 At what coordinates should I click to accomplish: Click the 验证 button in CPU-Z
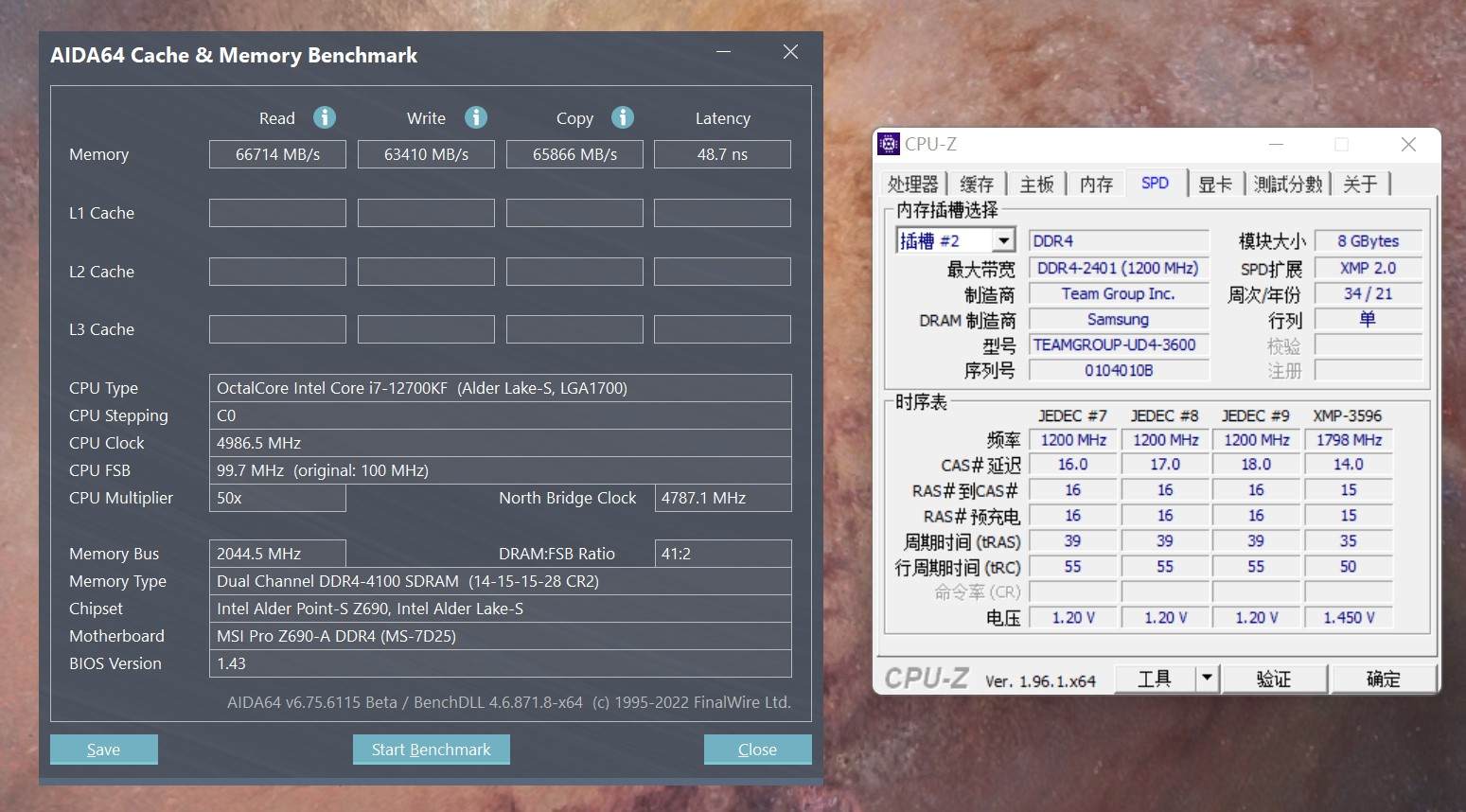point(1274,679)
